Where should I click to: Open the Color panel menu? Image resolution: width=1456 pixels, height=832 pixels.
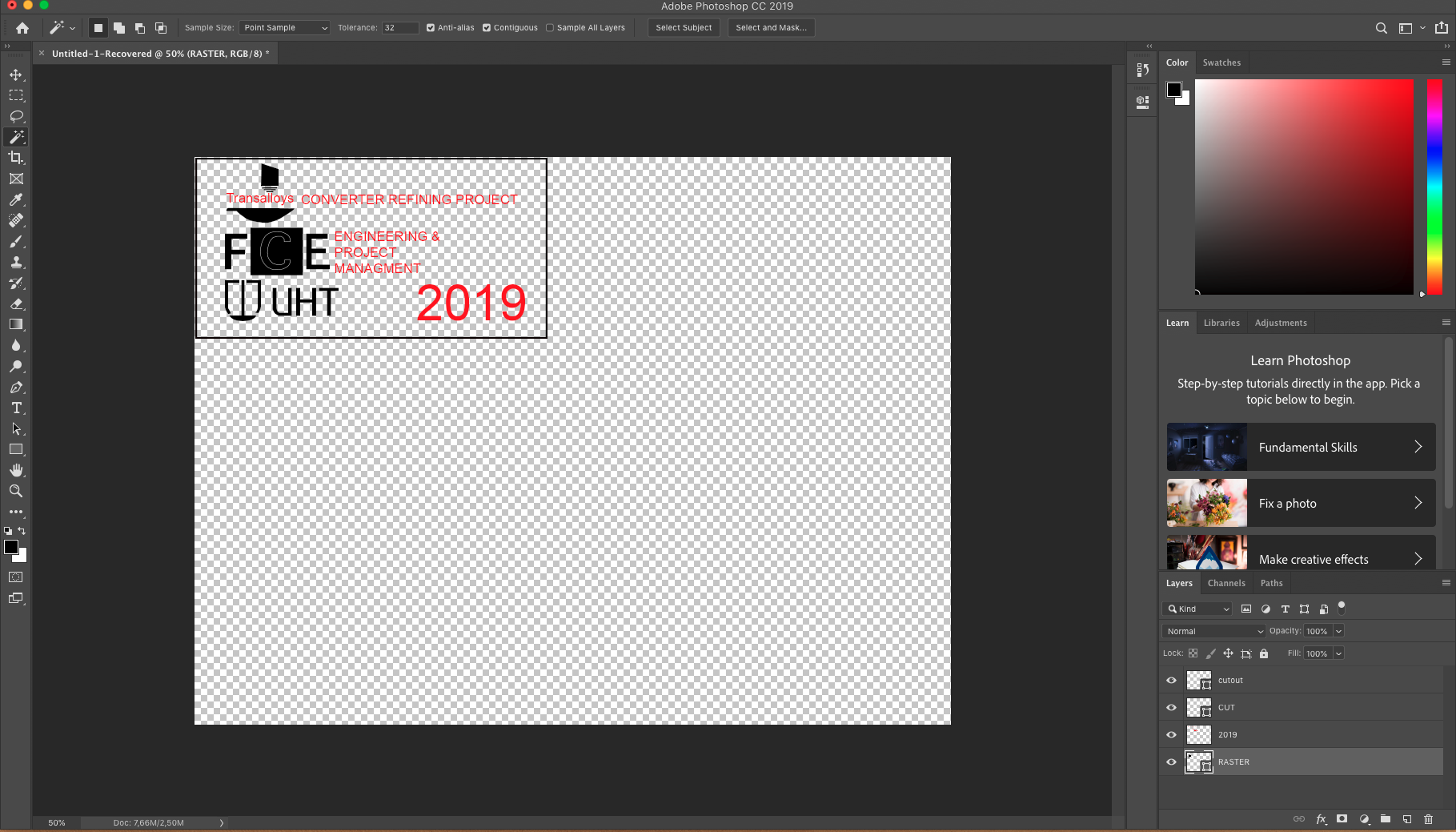point(1446,62)
